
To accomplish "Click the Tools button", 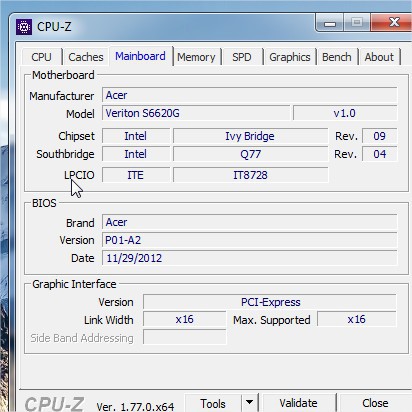I will click(x=213, y=403).
